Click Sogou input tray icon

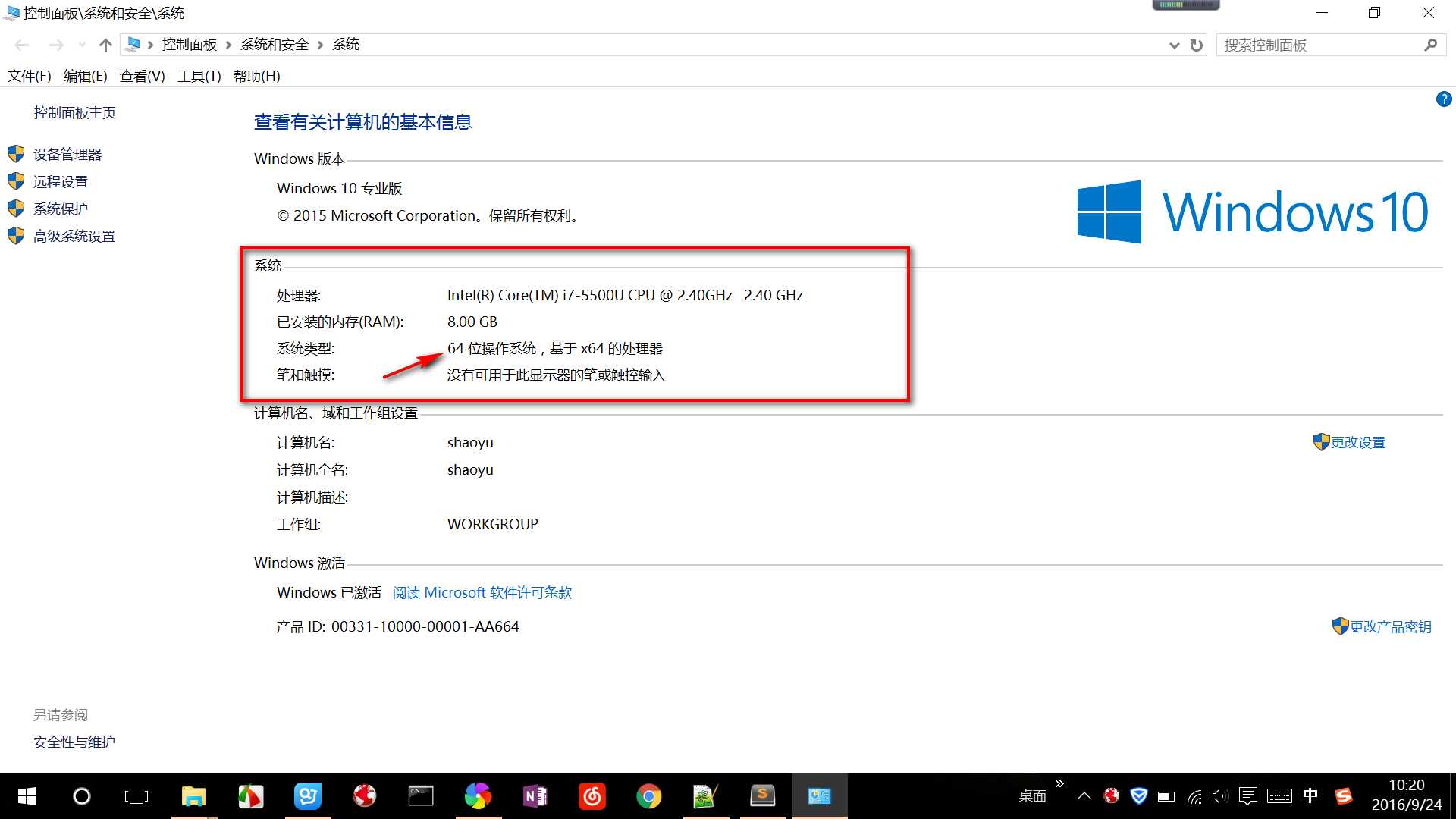1344,796
